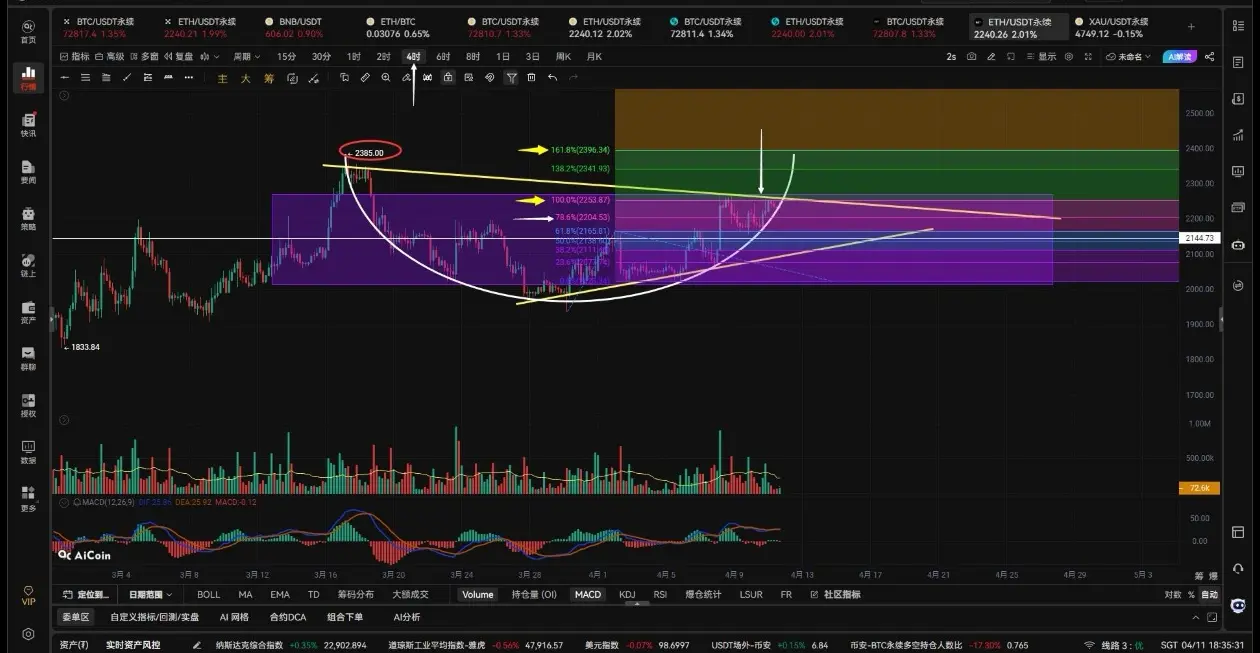Open the 链上 on-chain sidebar icon
This screenshot has width=1260, height=653.
tap(28, 266)
